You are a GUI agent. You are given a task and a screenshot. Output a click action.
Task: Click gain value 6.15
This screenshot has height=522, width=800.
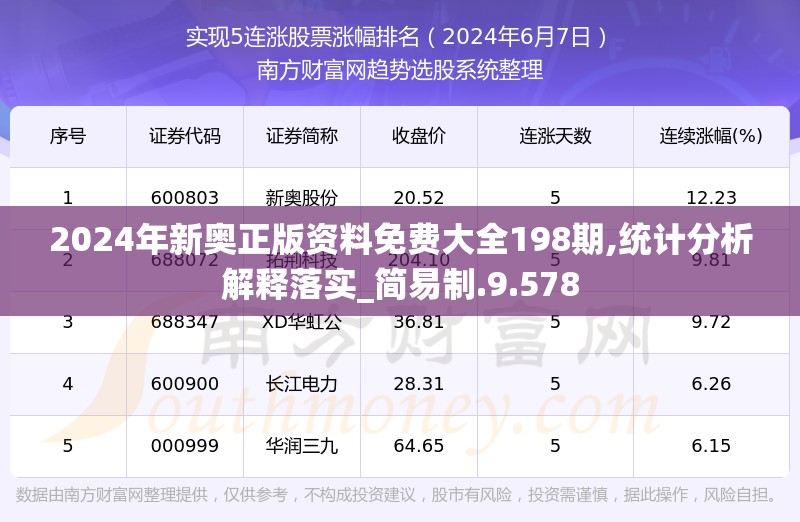coord(711,446)
